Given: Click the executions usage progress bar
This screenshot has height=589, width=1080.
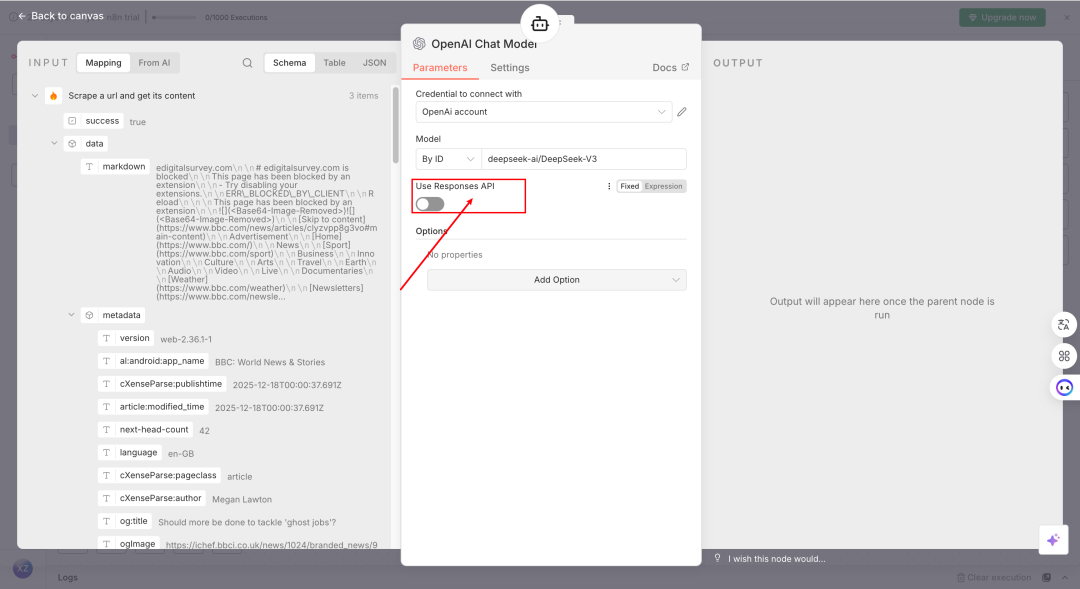Looking at the screenshot, I should (175, 17).
